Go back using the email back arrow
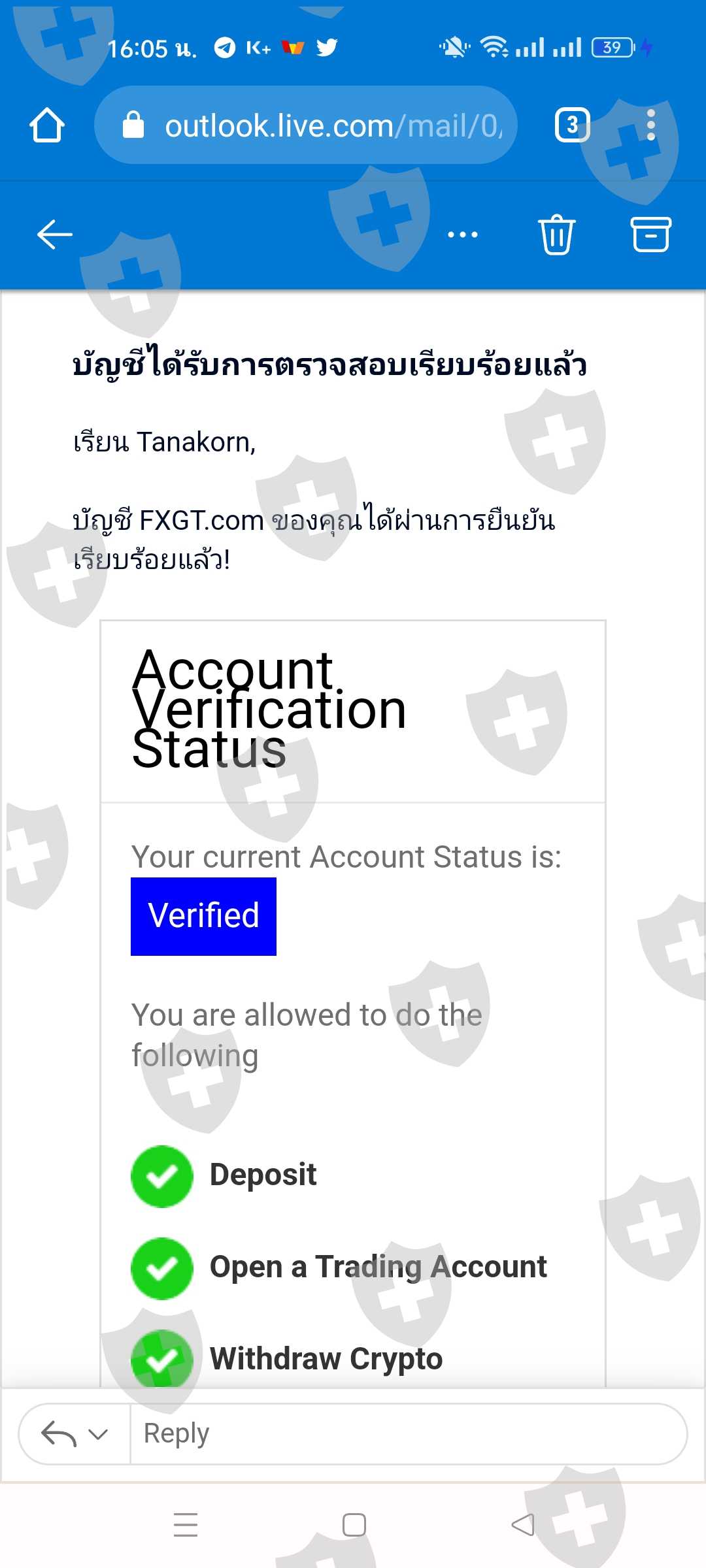Viewport: 706px width, 1568px height. pyautogui.click(x=55, y=235)
